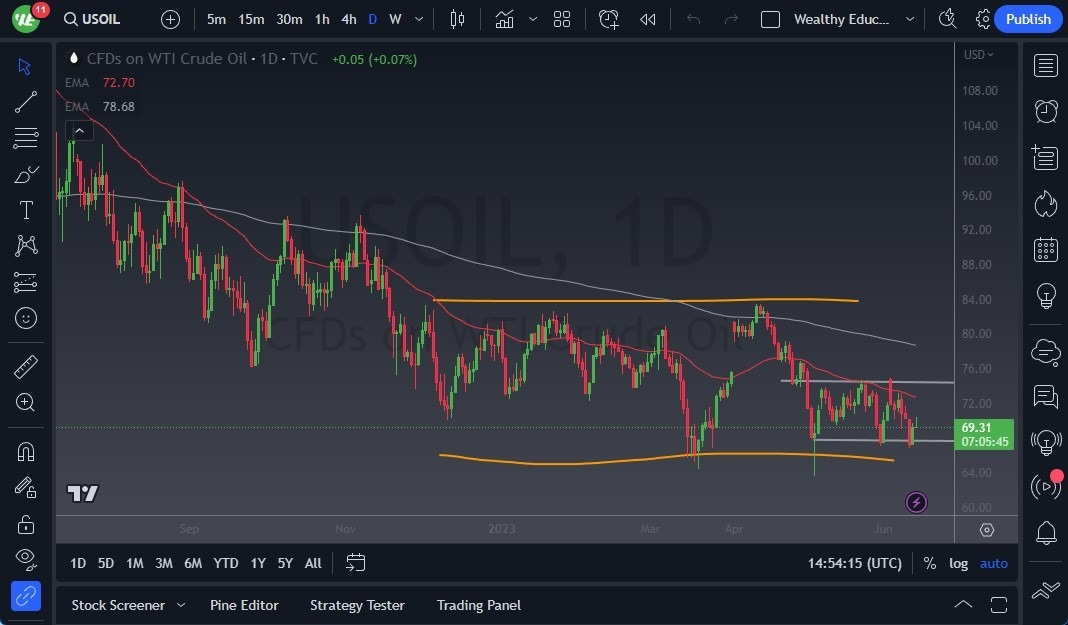Expand the indicator templates dropdown arrow
This screenshot has width=1068, height=625.
click(x=533, y=19)
